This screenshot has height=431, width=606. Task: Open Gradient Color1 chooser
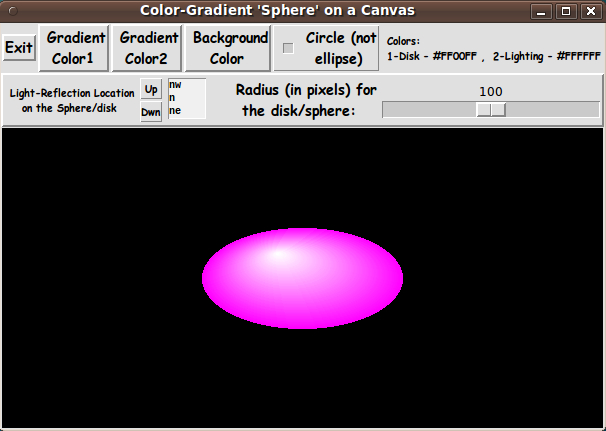pyautogui.click(x=74, y=48)
